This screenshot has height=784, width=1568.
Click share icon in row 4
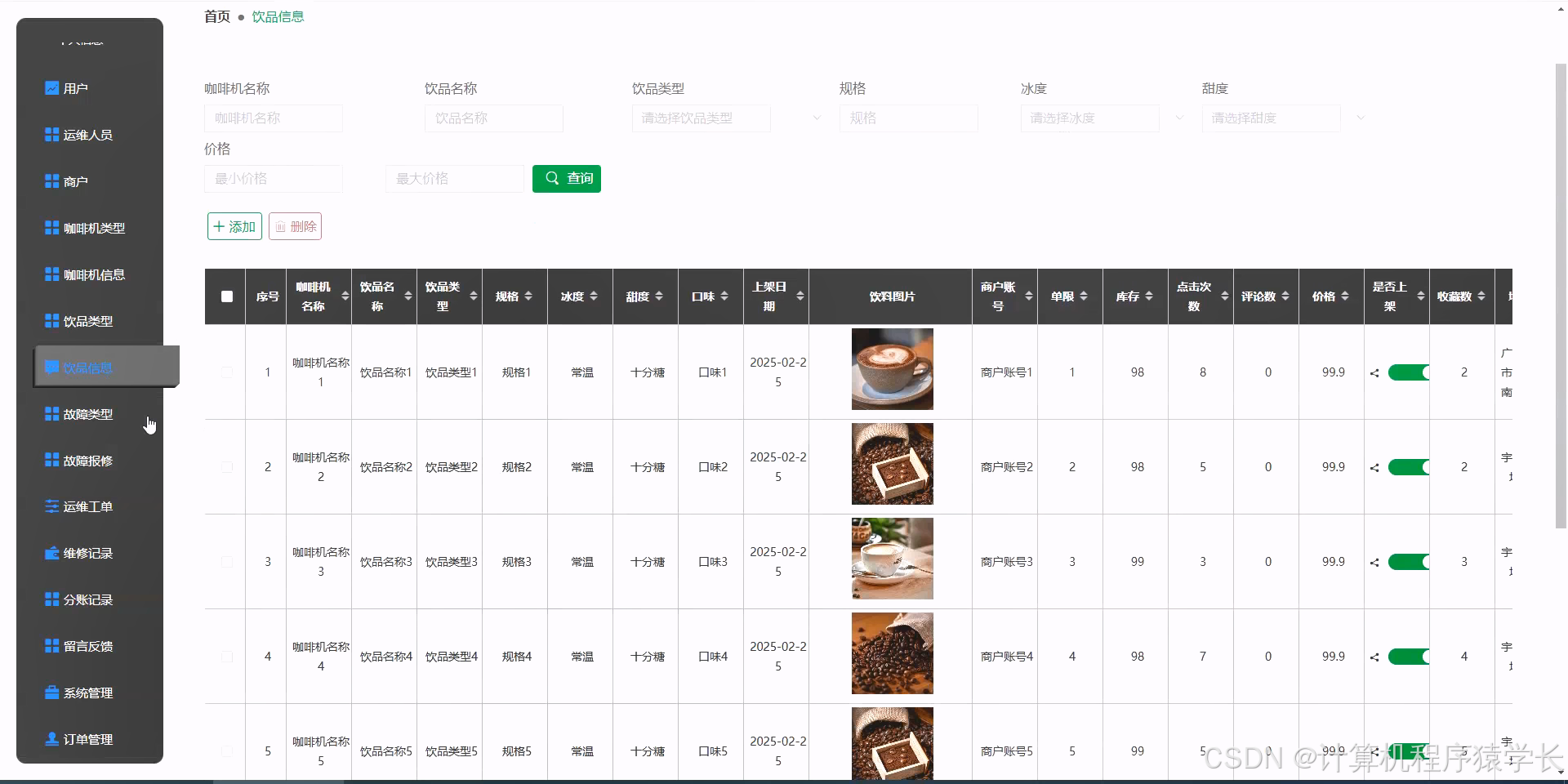1374,657
